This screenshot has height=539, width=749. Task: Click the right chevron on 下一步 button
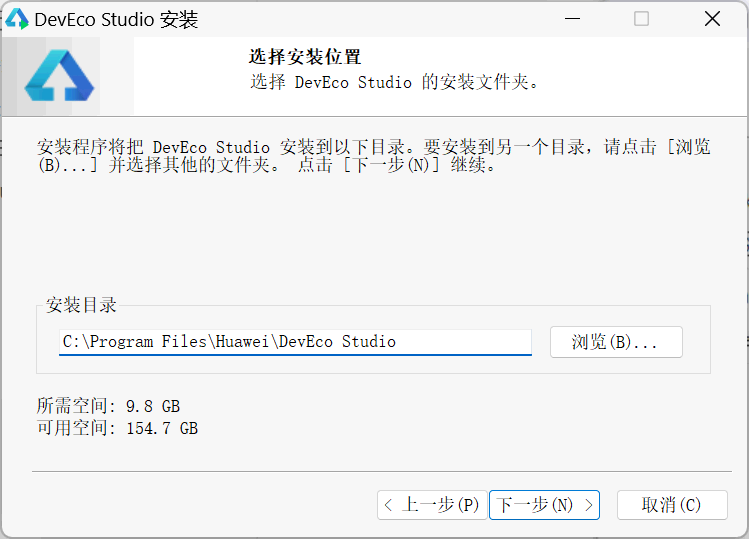pyautogui.click(x=589, y=505)
